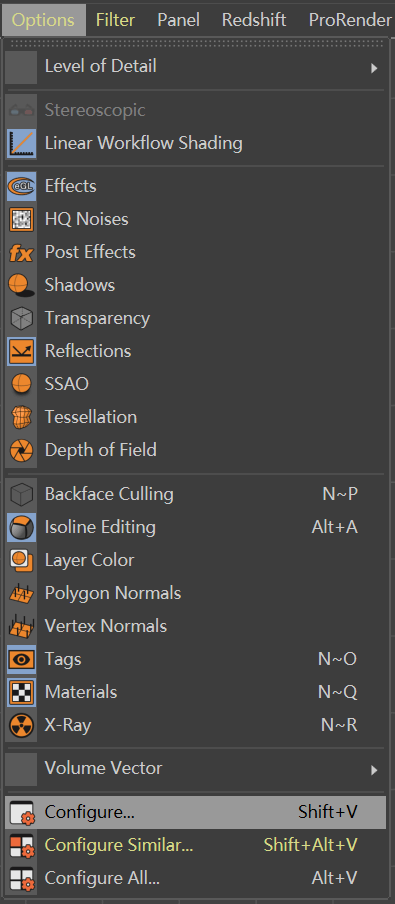Click the Effects OpenGL icon
The image size is (395, 904).
[x=22, y=186]
